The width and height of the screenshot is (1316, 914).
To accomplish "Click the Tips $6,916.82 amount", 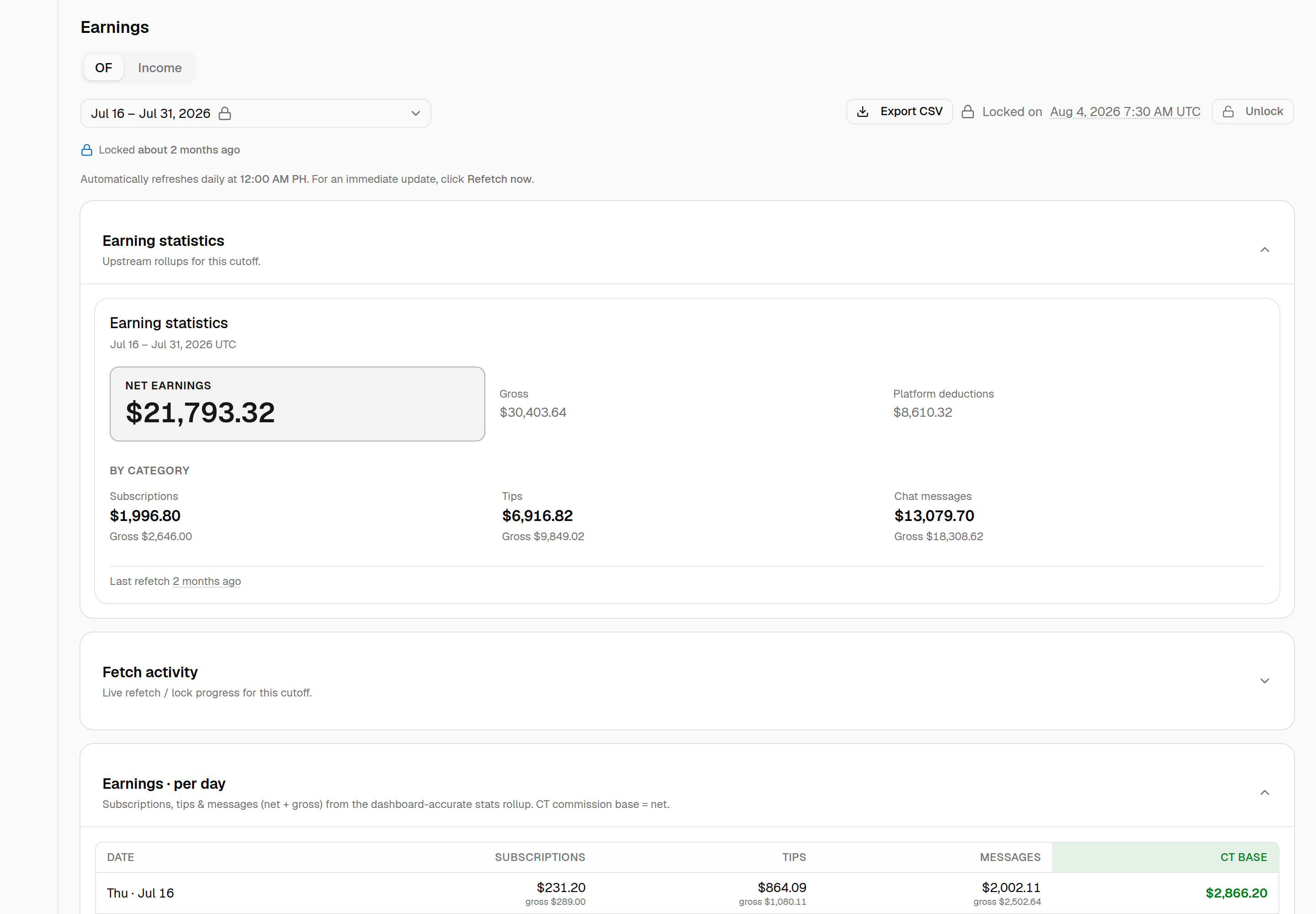I will pos(537,516).
